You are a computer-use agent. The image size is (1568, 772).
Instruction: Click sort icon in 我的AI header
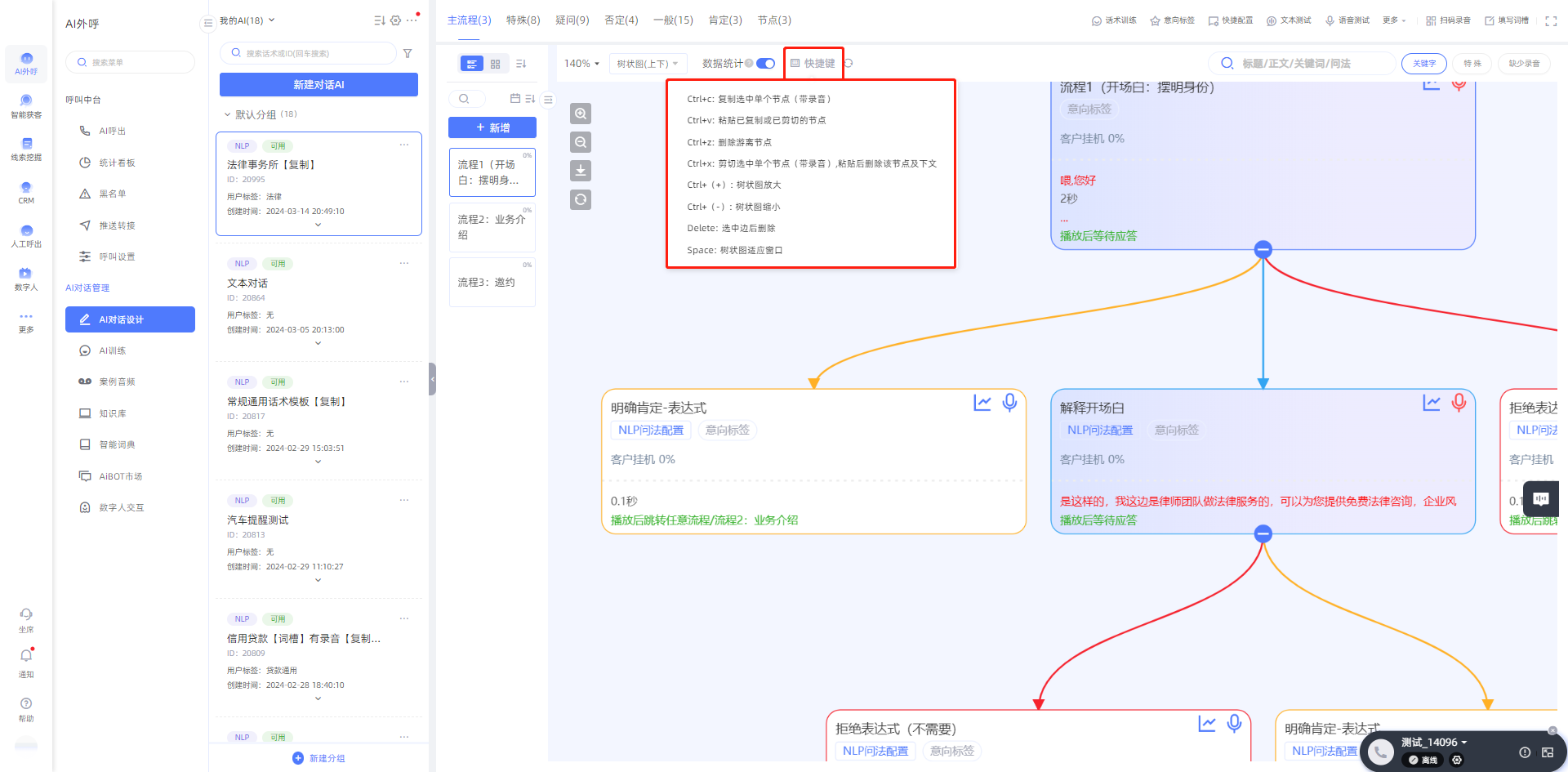point(379,20)
